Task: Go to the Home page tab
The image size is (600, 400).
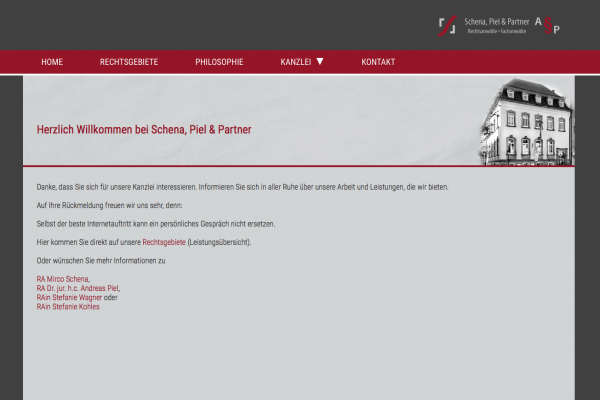Action: tap(52, 62)
